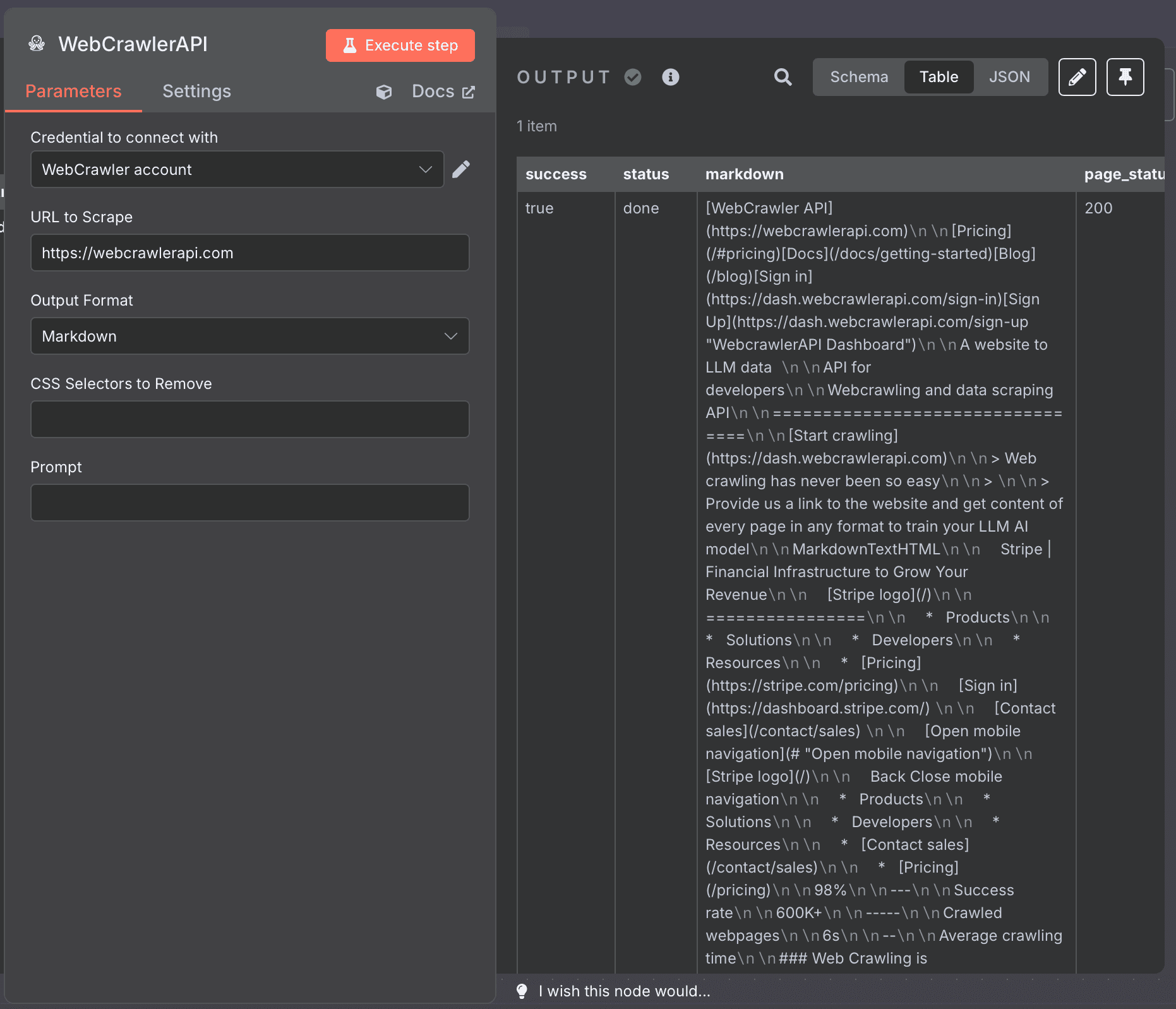Open the output search magnifier
Screen dimensions: 1176x1009
tap(783, 77)
